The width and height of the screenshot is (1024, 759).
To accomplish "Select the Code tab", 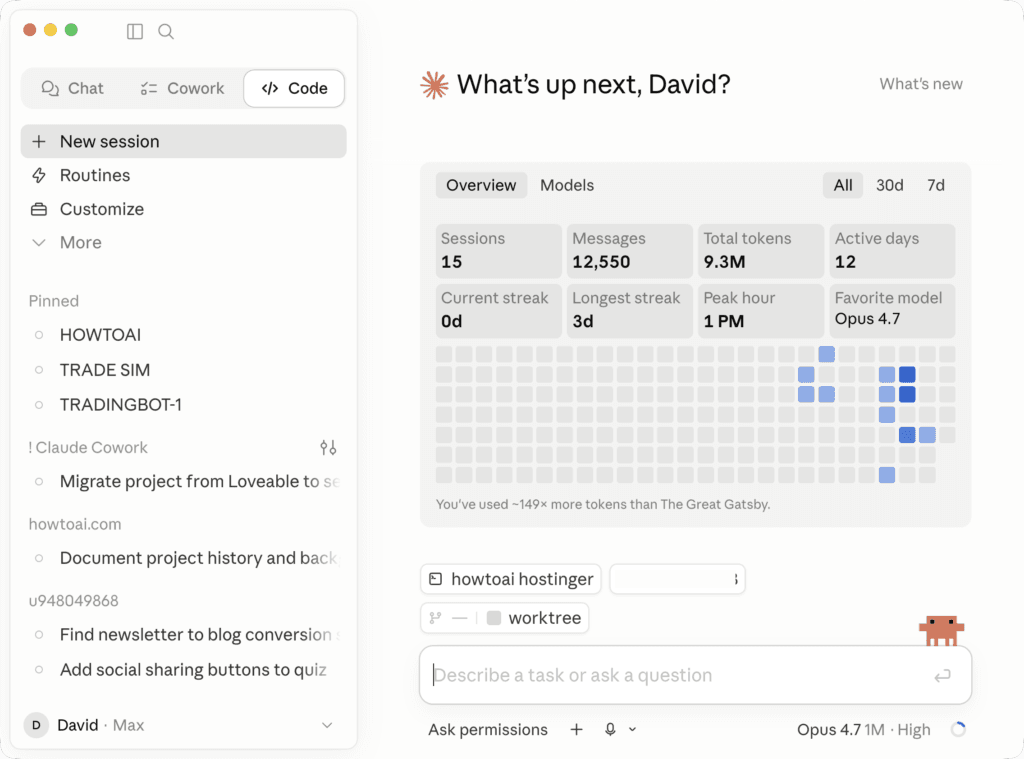I will [x=294, y=88].
